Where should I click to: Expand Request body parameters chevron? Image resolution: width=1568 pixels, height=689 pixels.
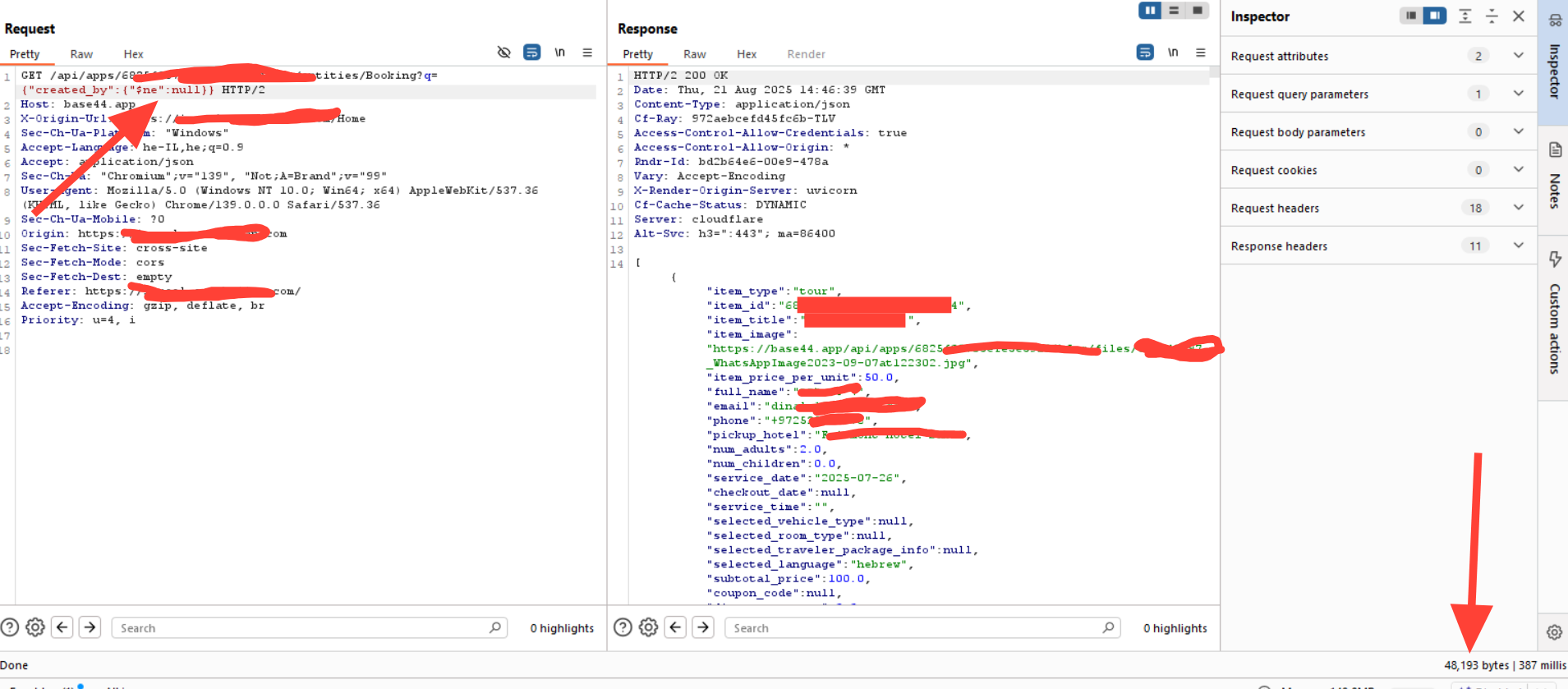(1519, 131)
